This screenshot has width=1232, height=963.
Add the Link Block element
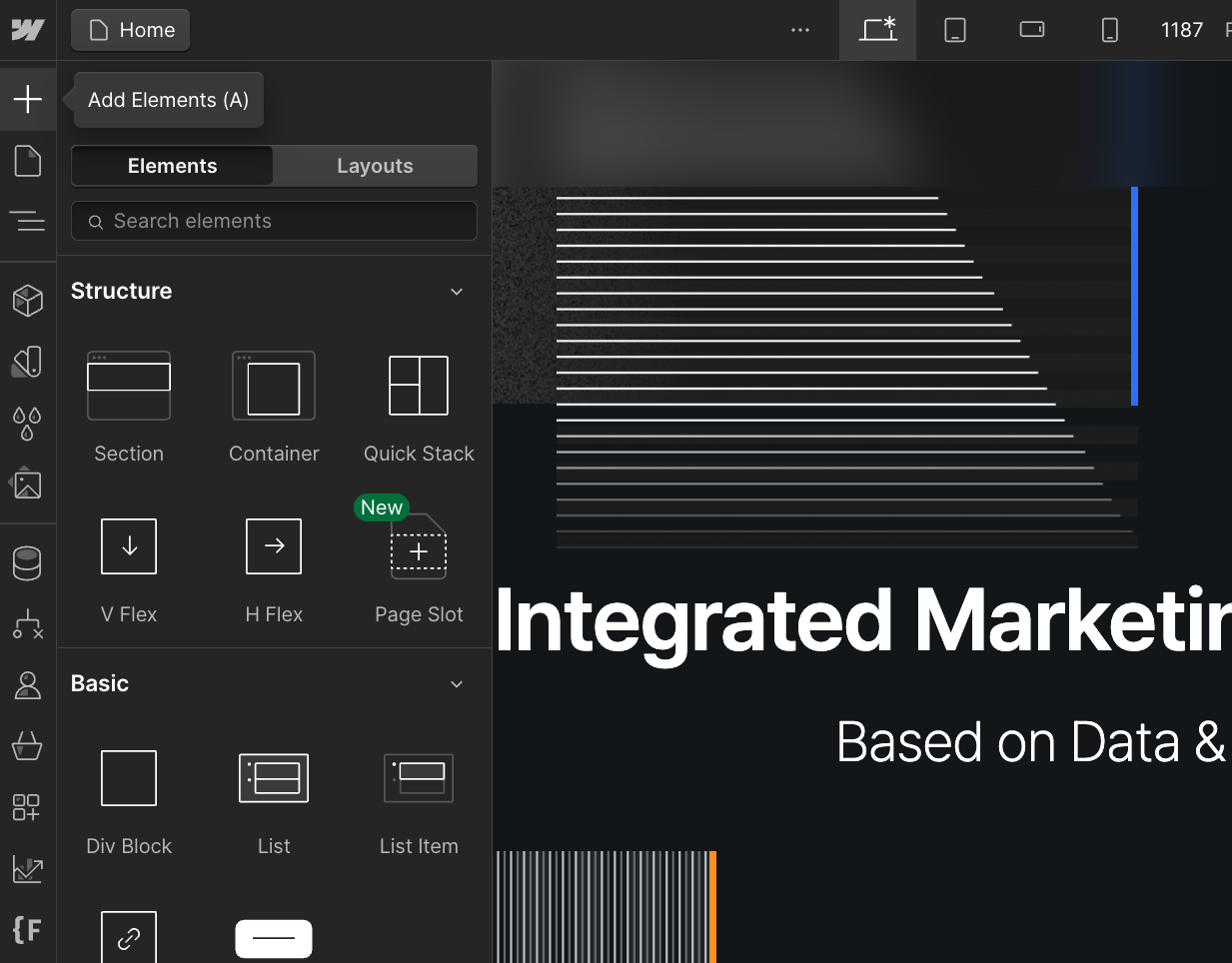[x=129, y=937]
